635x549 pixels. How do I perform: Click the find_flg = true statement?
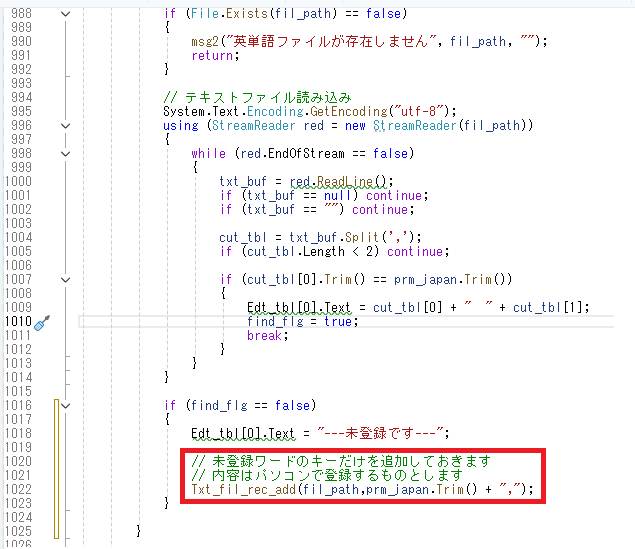point(299,322)
